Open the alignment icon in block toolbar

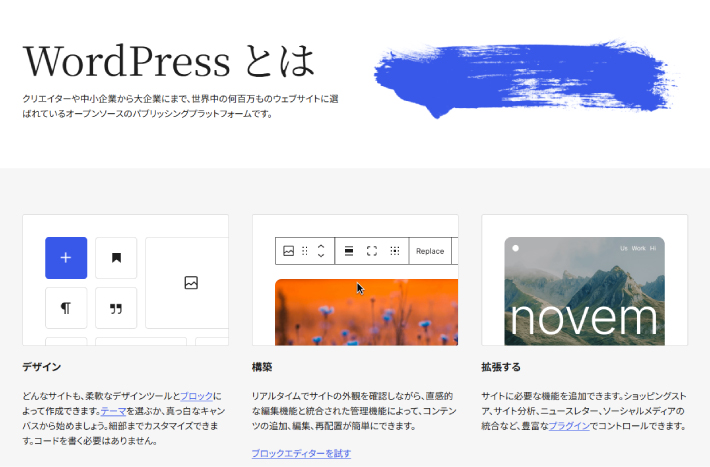coord(349,251)
